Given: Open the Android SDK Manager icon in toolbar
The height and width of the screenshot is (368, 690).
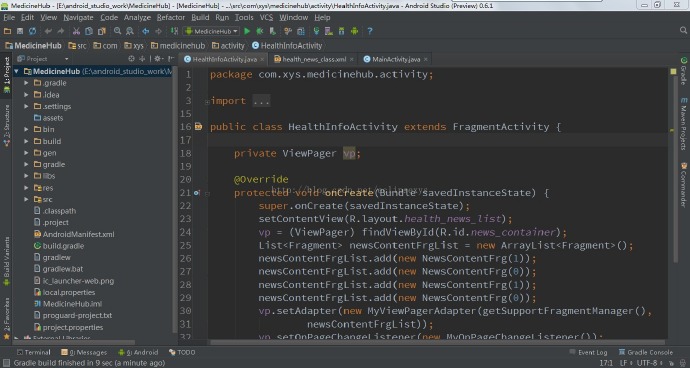Looking at the screenshot, I should [x=341, y=31].
